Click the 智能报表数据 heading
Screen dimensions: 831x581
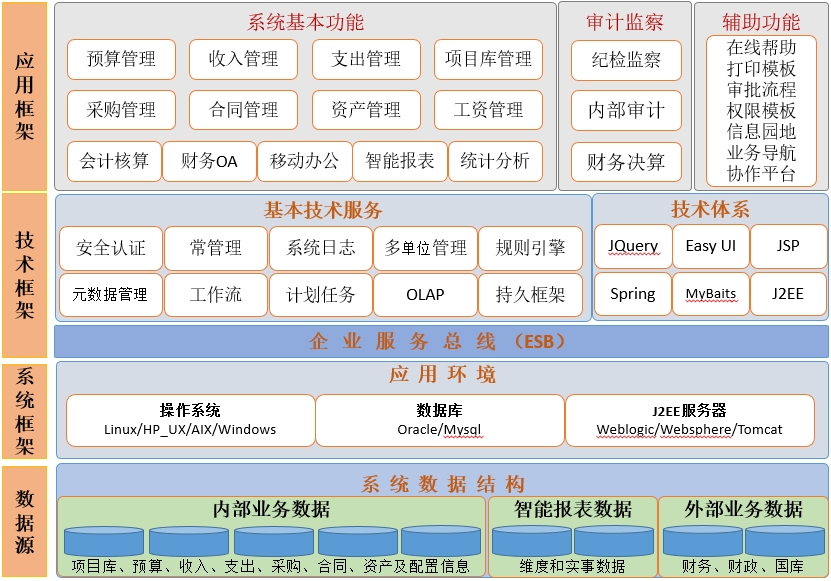click(573, 509)
